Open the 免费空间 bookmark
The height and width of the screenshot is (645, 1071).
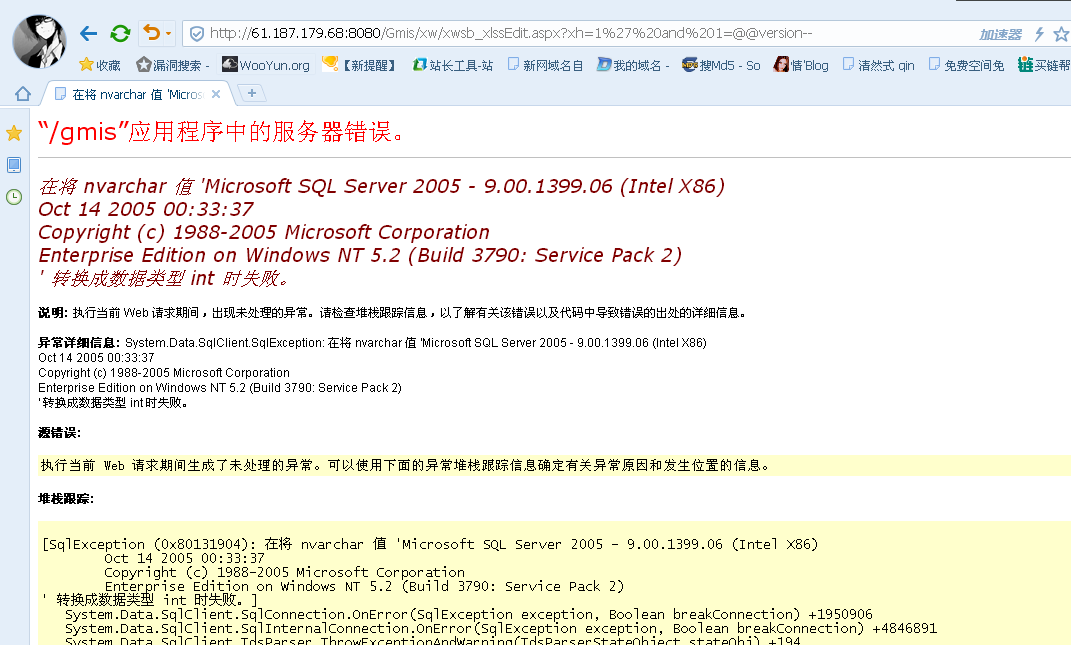tap(966, 65)
